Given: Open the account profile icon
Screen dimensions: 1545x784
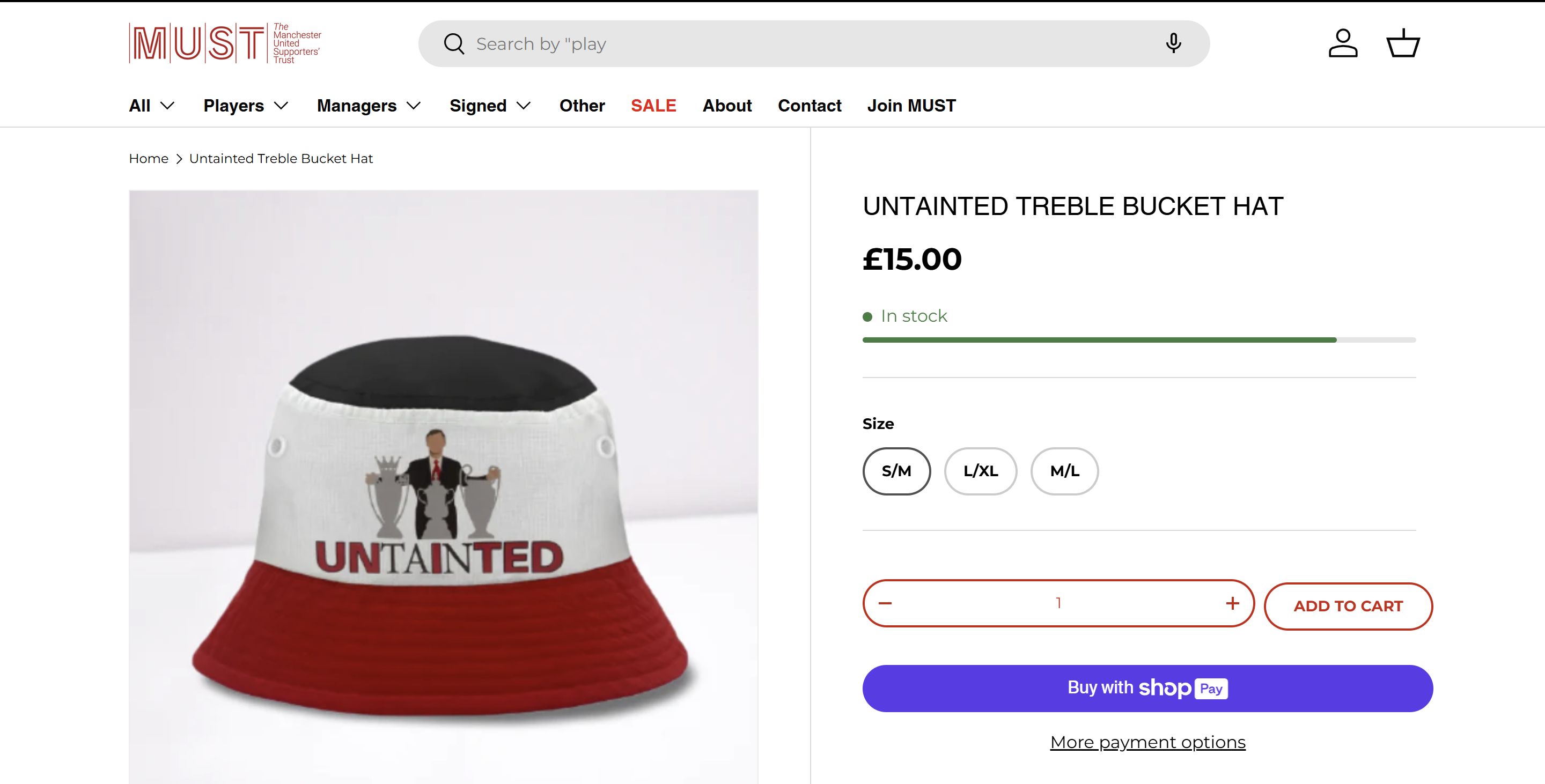Looking at the screenshot, I should pos(1343,43).
